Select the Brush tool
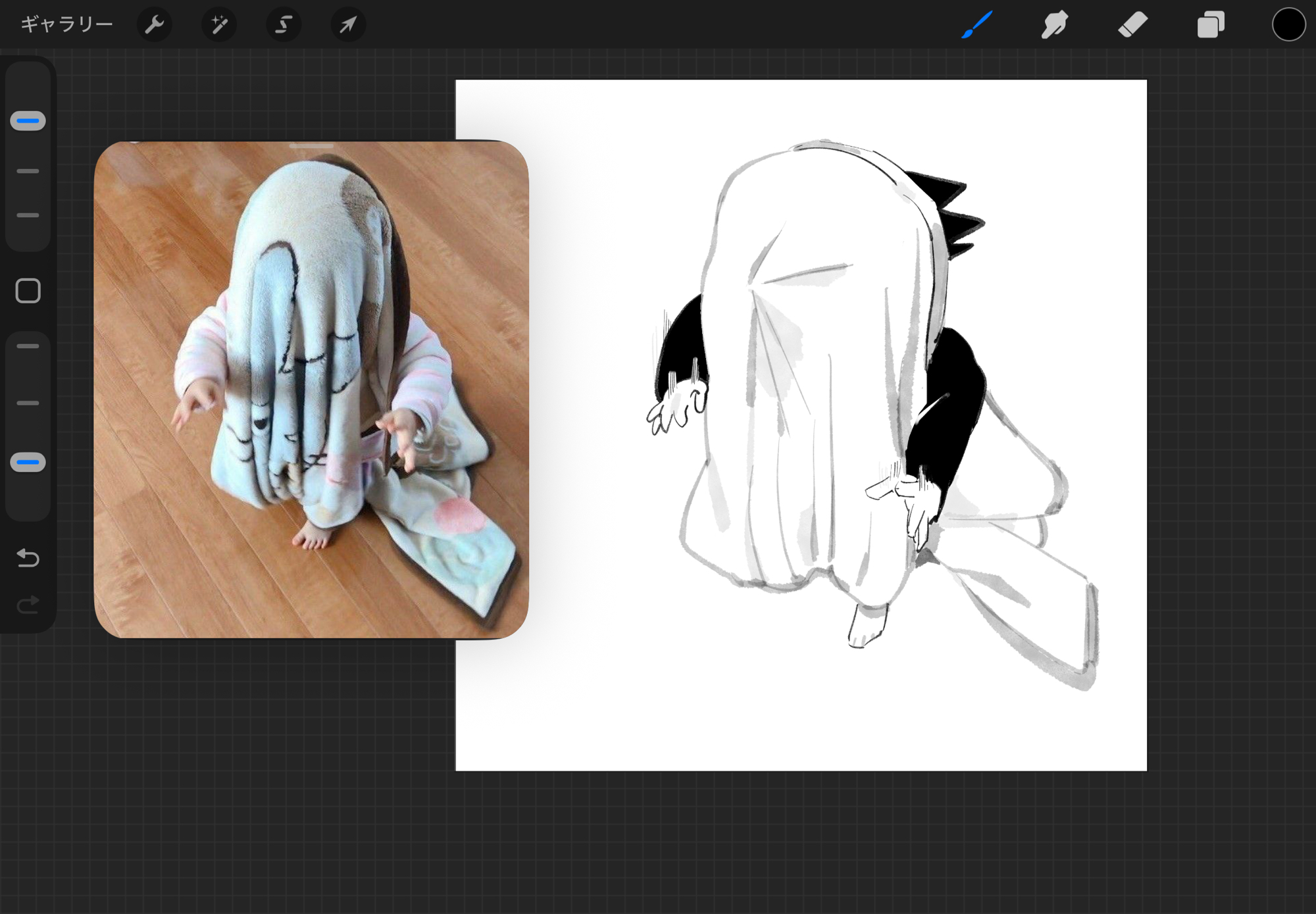 click(976, 25)
